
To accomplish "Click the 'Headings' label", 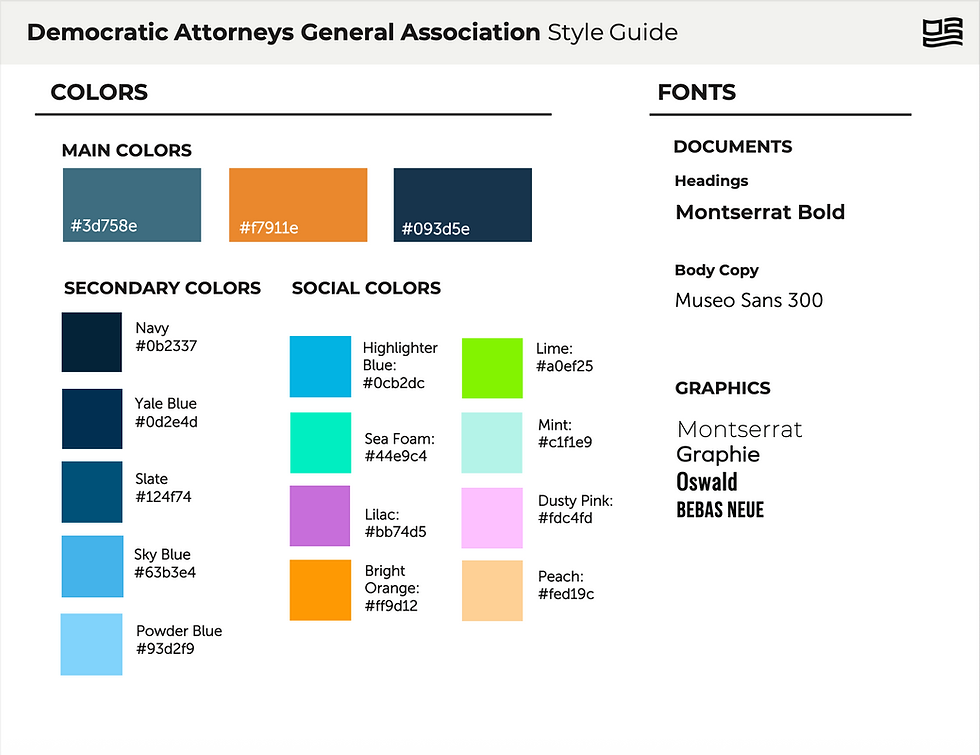I will point(711,181).
